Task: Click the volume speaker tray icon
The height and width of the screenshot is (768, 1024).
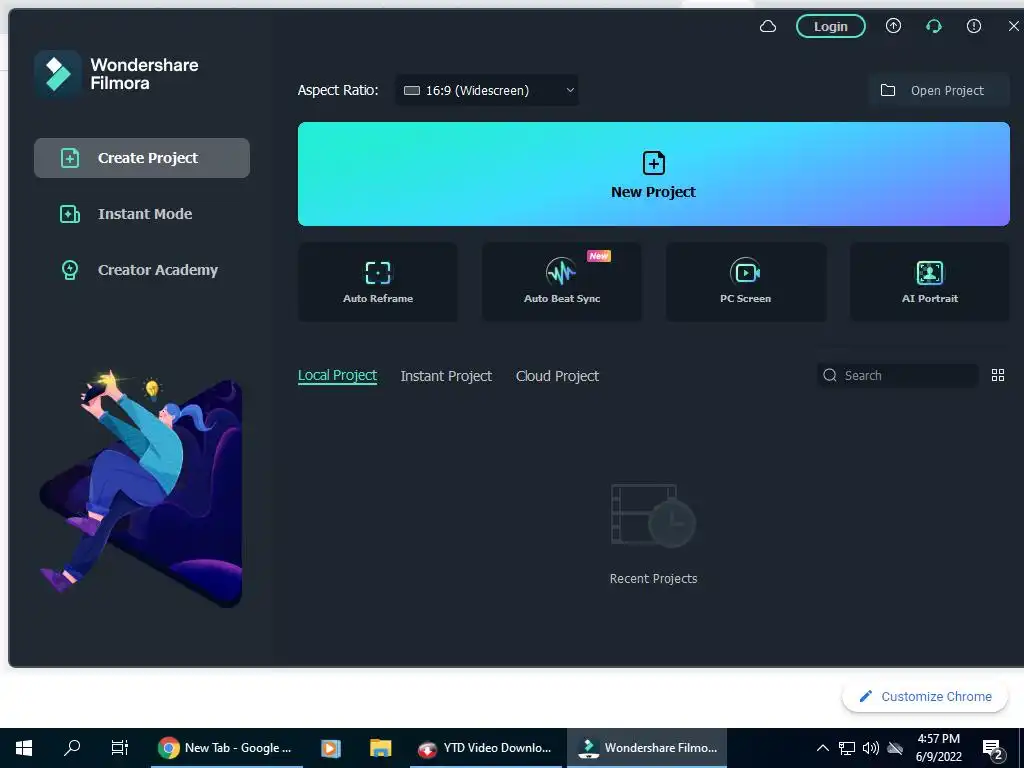Action: tap(871, 748)
